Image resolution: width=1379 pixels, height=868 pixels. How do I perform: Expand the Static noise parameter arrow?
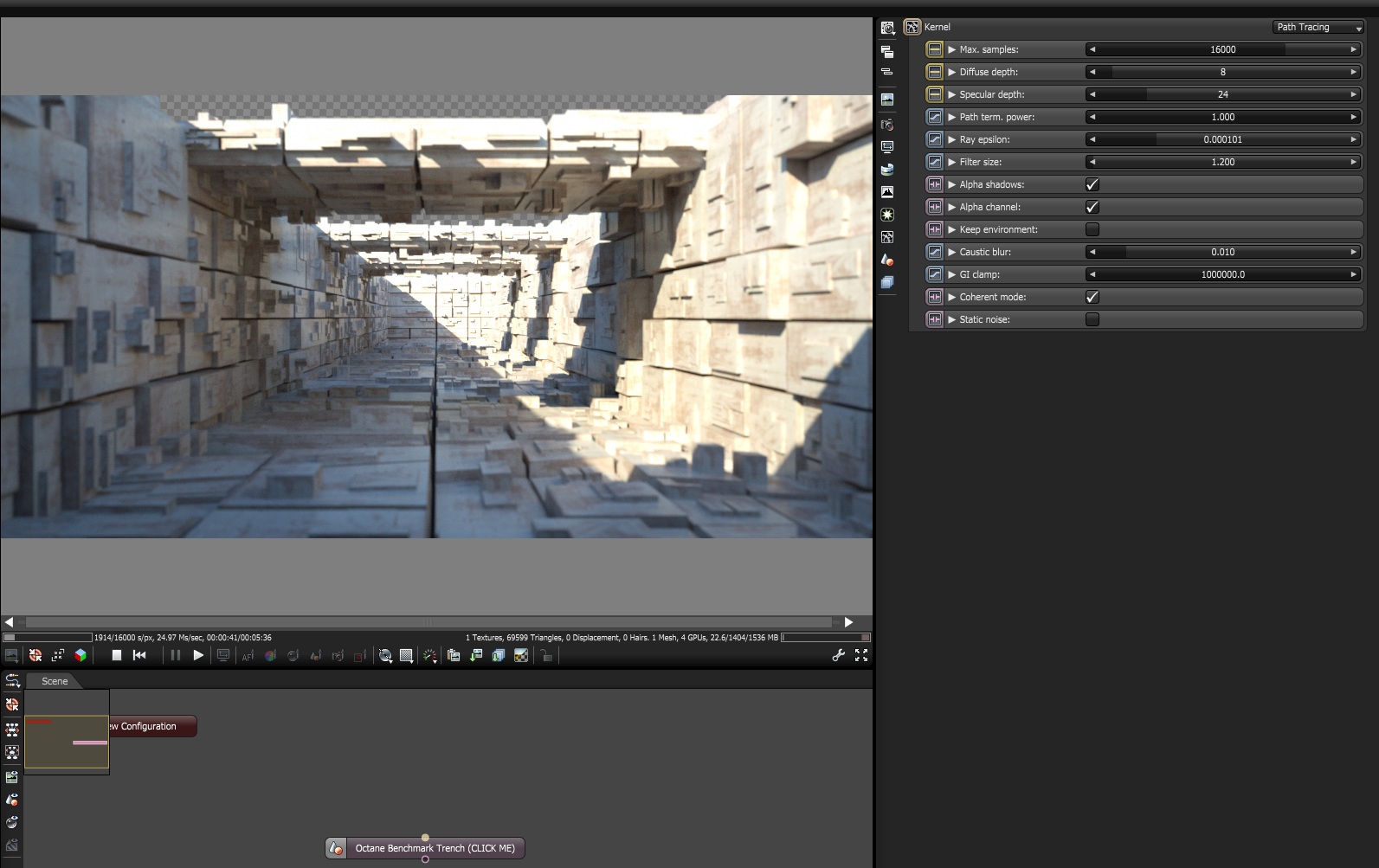pyautogui.click(x=952, y=319)
